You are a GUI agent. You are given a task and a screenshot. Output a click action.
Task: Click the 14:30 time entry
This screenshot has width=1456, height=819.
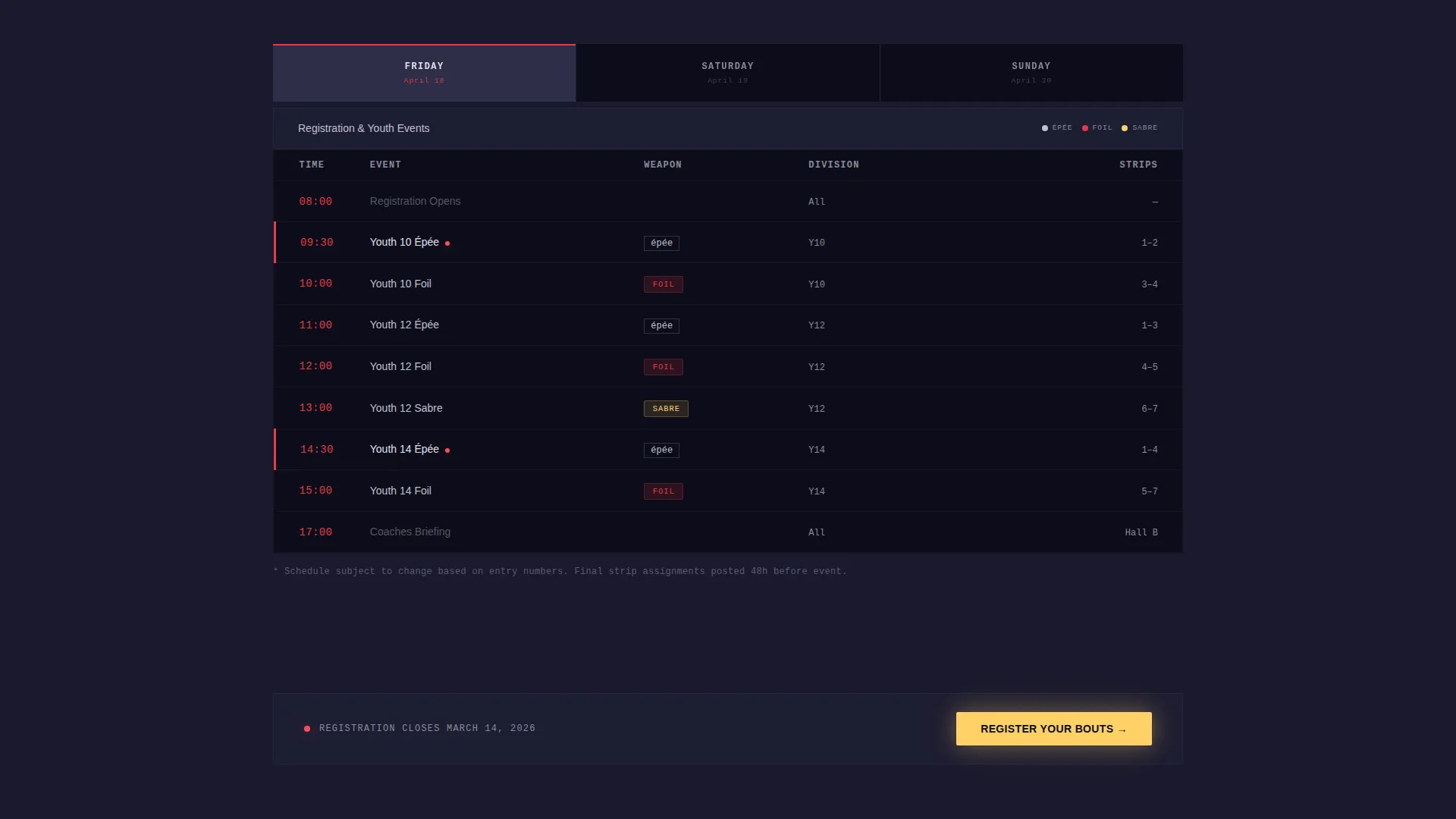point(317,450)
